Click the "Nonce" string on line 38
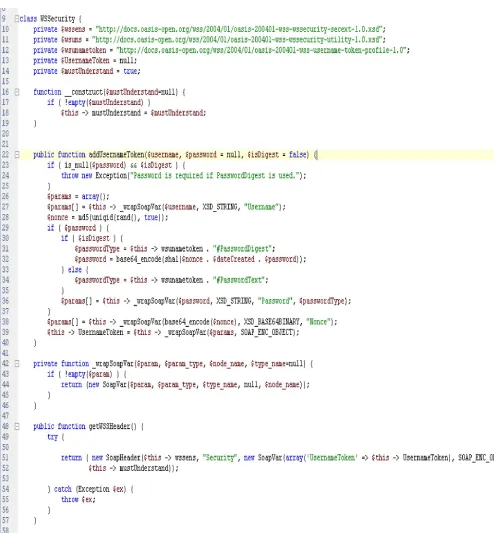Viewport: 494px width, 533px height. click(x=318, y=322)
